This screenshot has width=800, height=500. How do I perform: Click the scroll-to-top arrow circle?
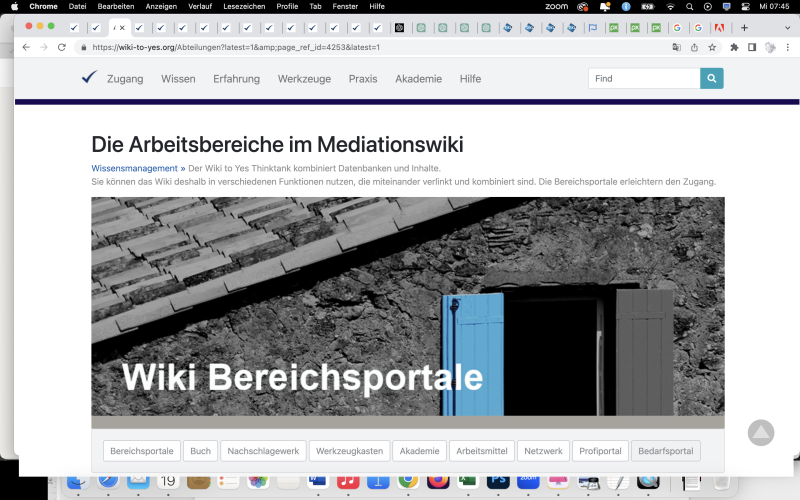tap(761, 432)
